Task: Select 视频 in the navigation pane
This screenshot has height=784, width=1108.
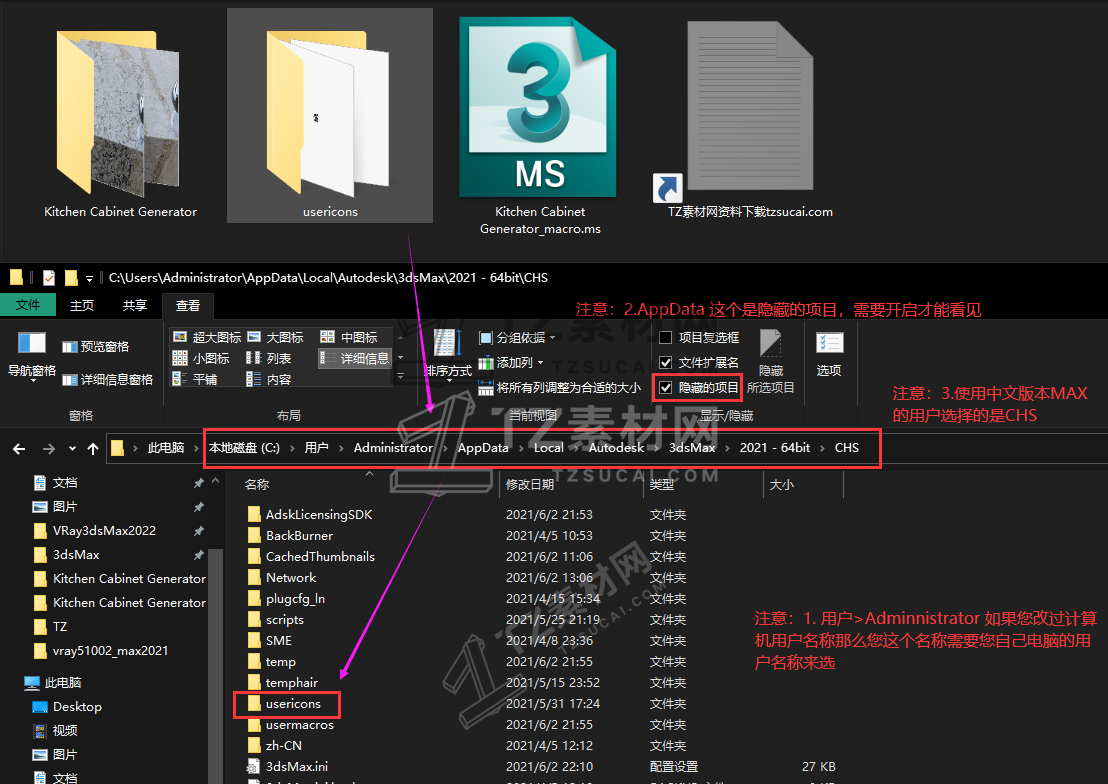Action: pos(65,730)
